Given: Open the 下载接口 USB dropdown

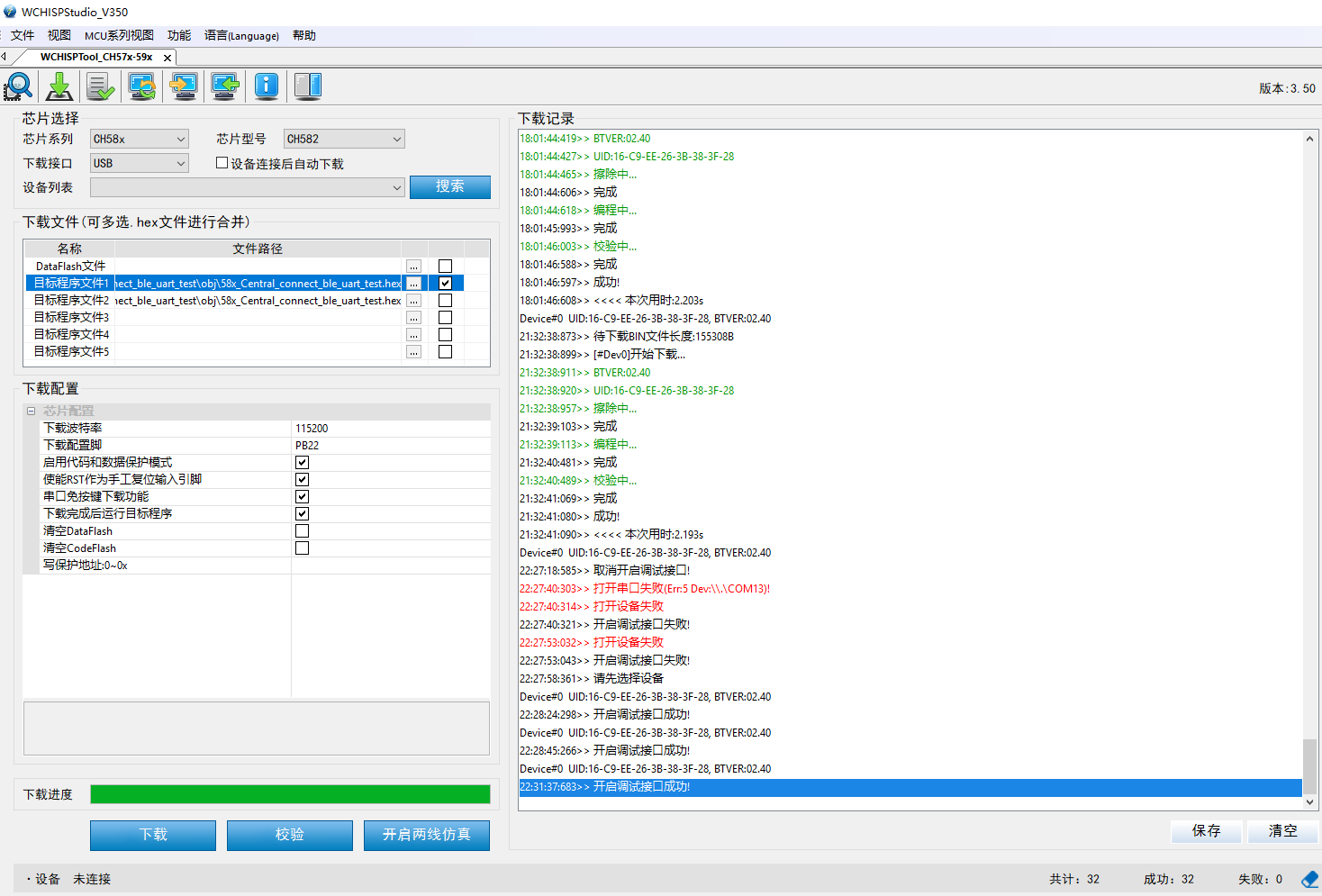Looking at the screenshot, I should [x=140, y=163].
